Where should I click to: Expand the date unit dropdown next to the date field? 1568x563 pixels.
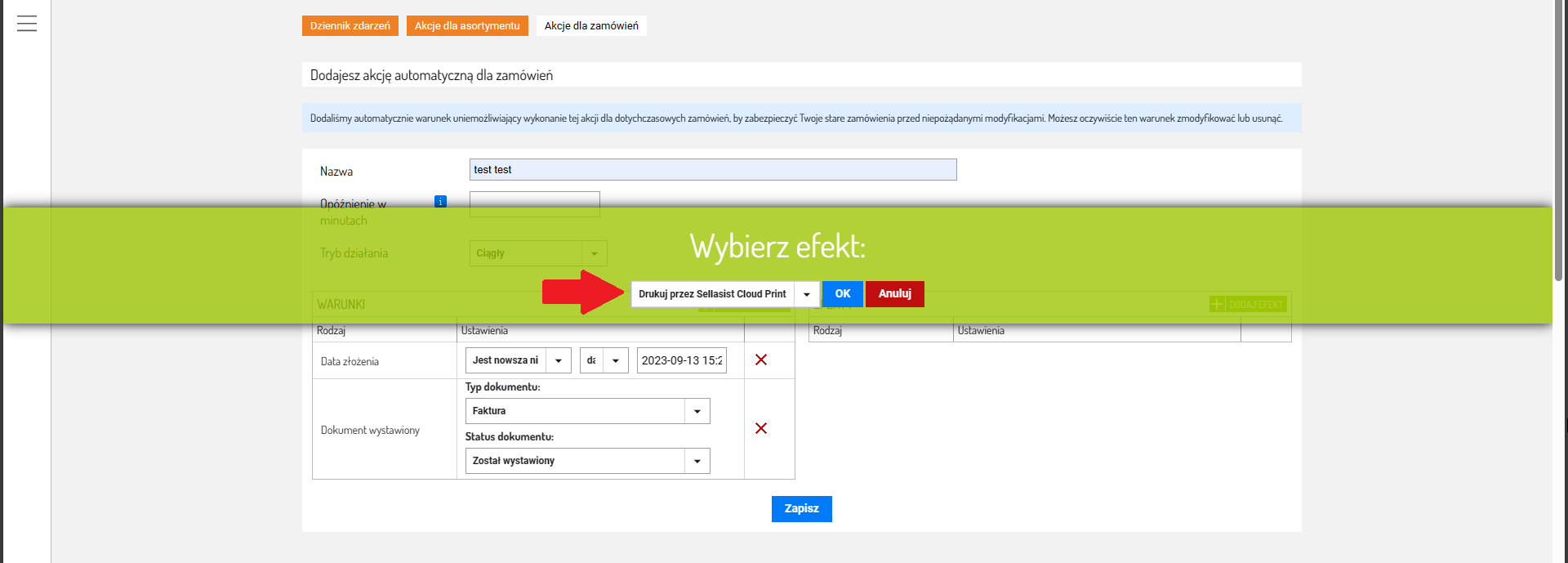pyautogui.click(x=604, y=360)
